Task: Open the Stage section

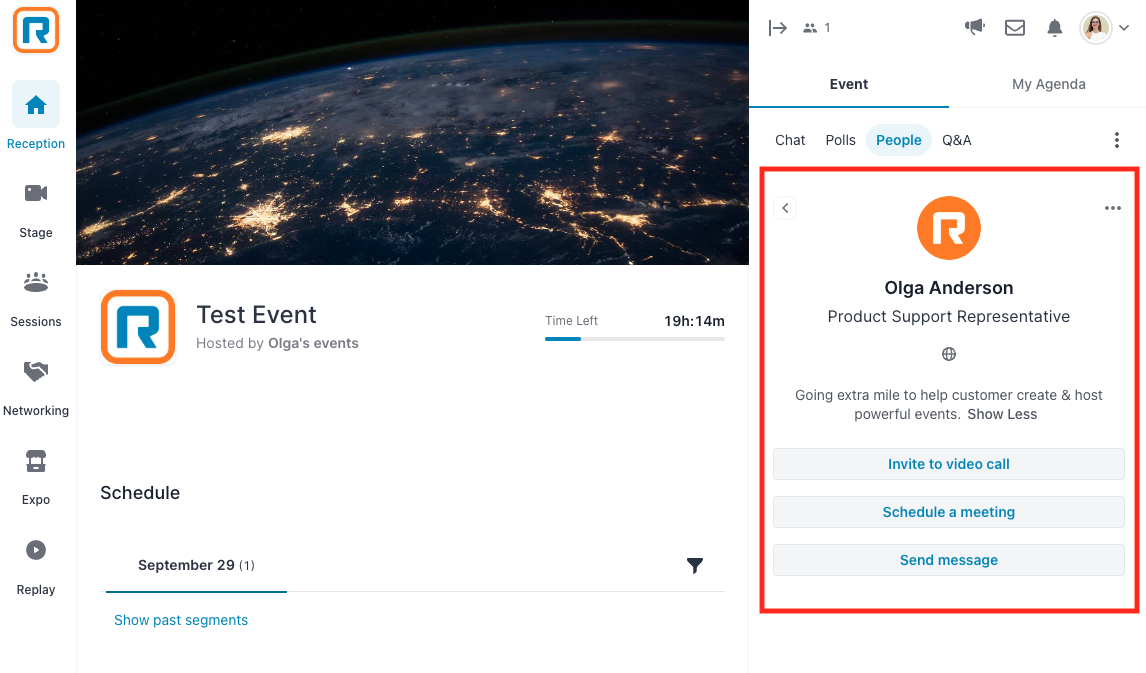Action: tap(36, 210)
